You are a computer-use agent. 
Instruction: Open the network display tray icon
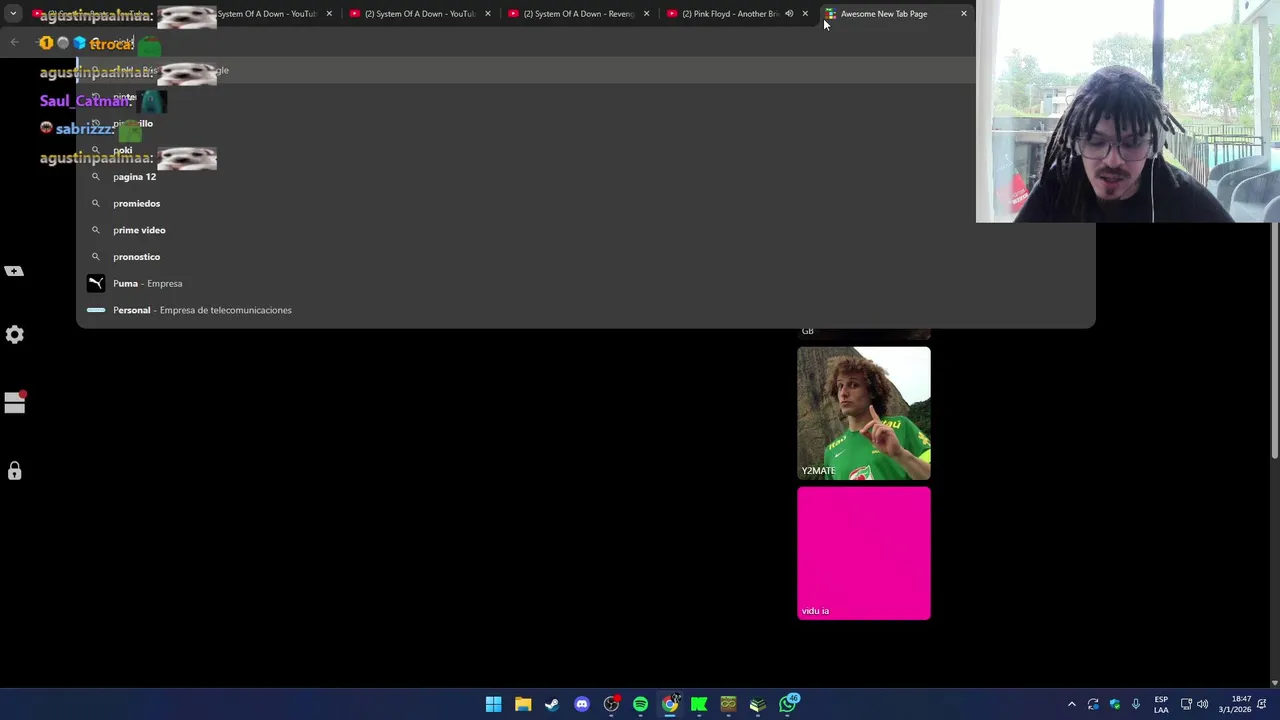pyautogui.click(x=1186, y=704)
